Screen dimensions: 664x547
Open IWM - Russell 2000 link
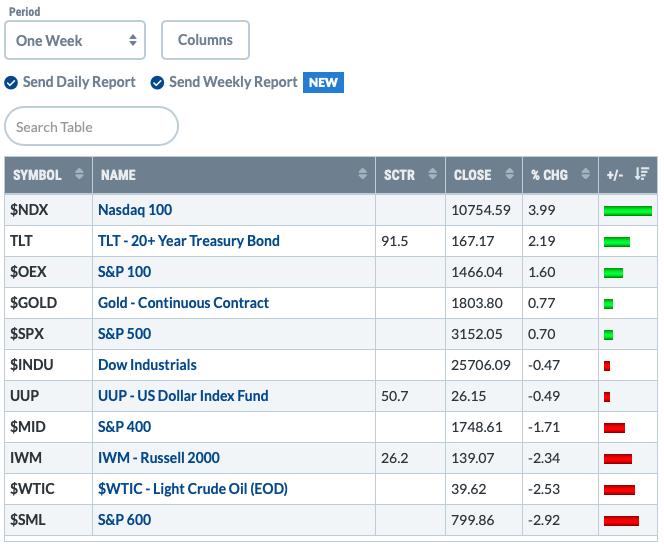(158, 458)
